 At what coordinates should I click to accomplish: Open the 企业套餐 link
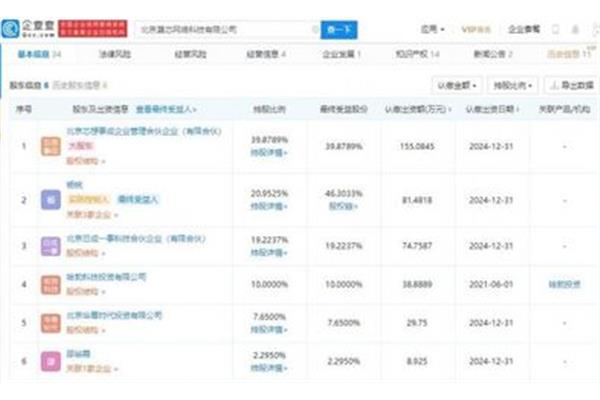(x=524, y=29)
